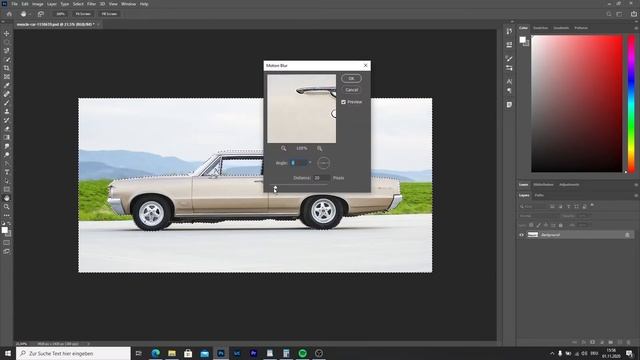
Task: Select the Crop tool
Action: click(x=7, y=68)
